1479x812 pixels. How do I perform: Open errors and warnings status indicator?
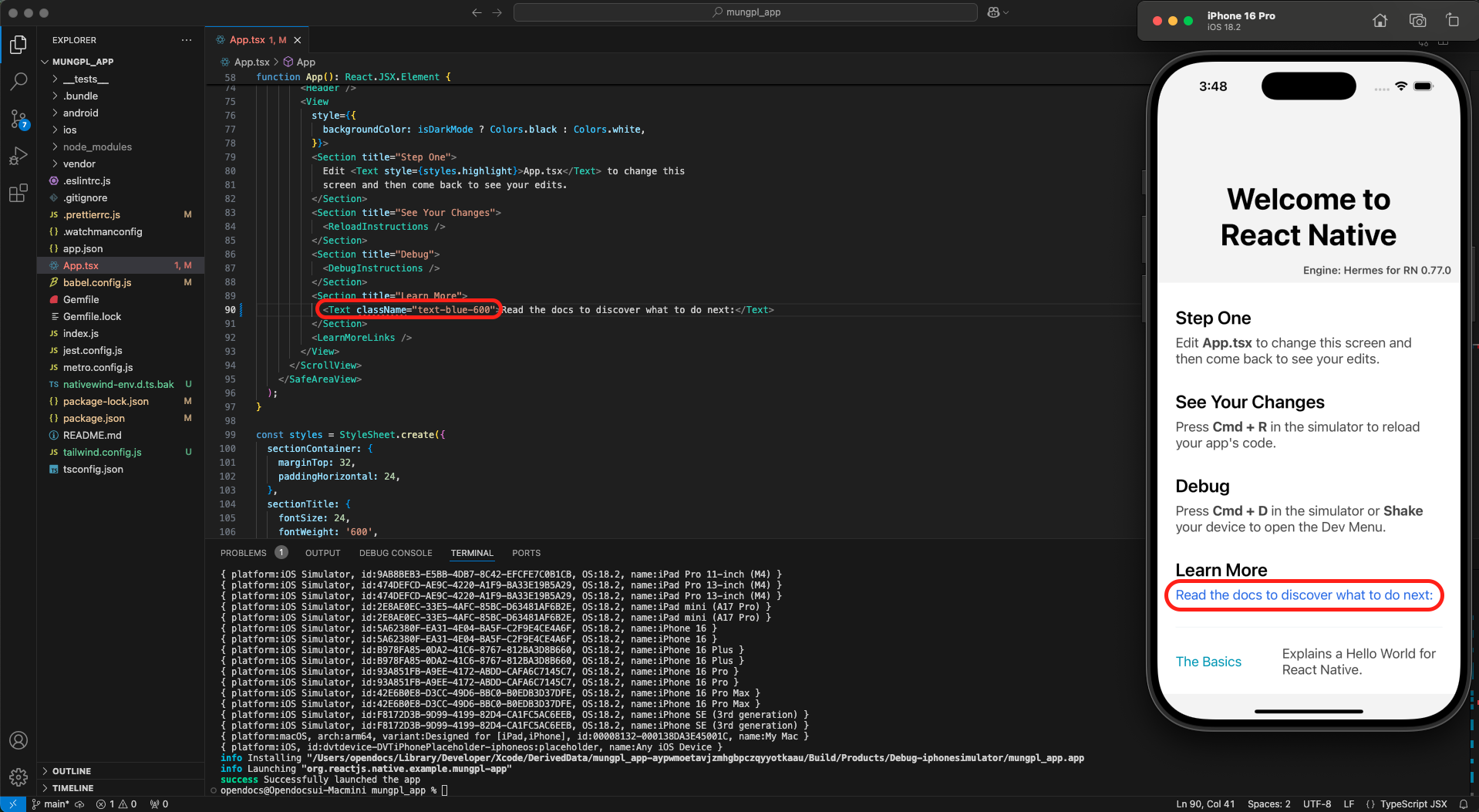point(116,804)
